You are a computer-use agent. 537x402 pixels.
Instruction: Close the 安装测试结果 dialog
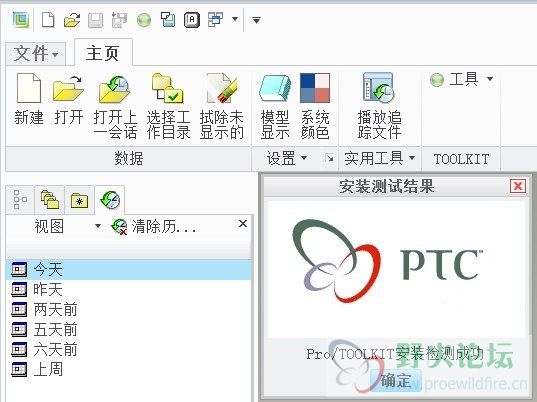pyautogui.click(x=518, y=186)
